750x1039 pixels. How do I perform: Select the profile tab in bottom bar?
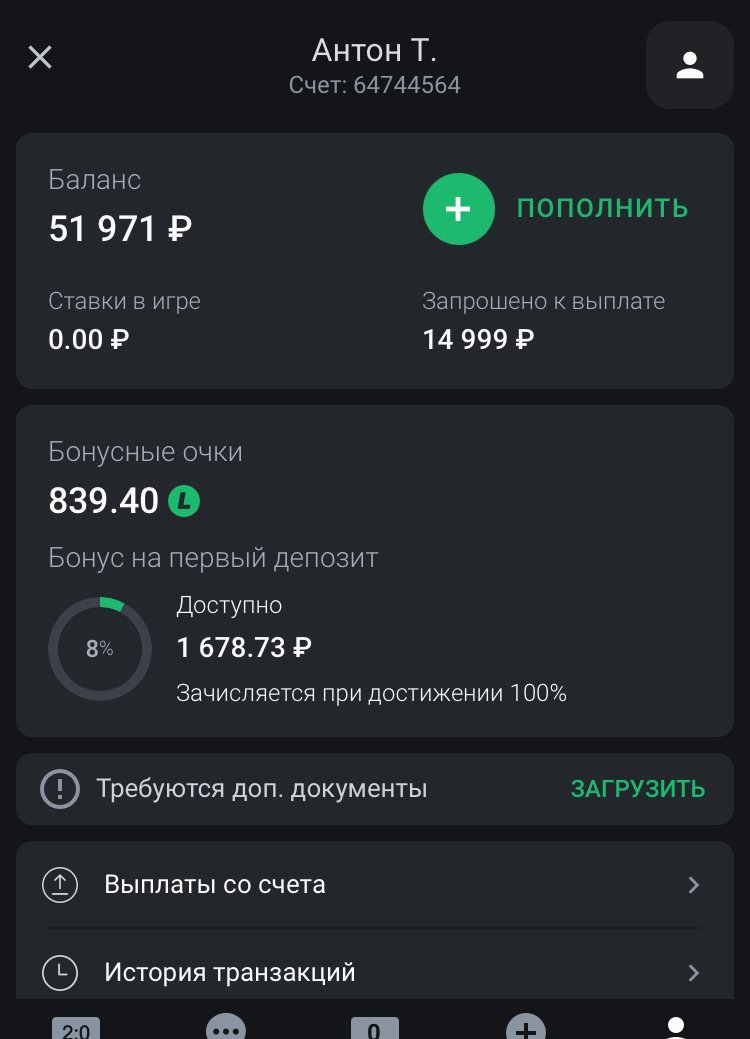[676, 1027]
